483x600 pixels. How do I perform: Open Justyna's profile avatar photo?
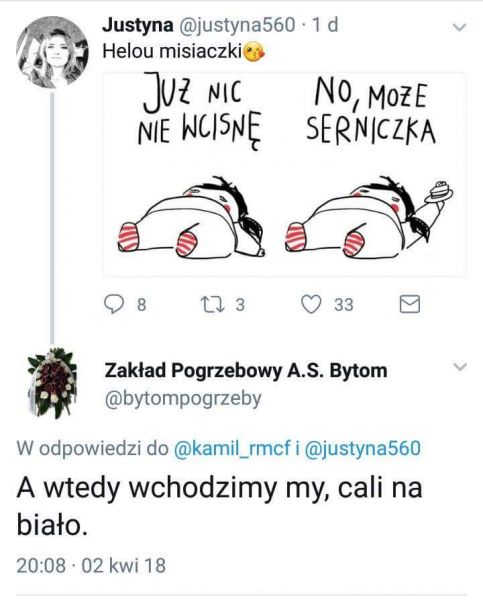pos(52,52)
